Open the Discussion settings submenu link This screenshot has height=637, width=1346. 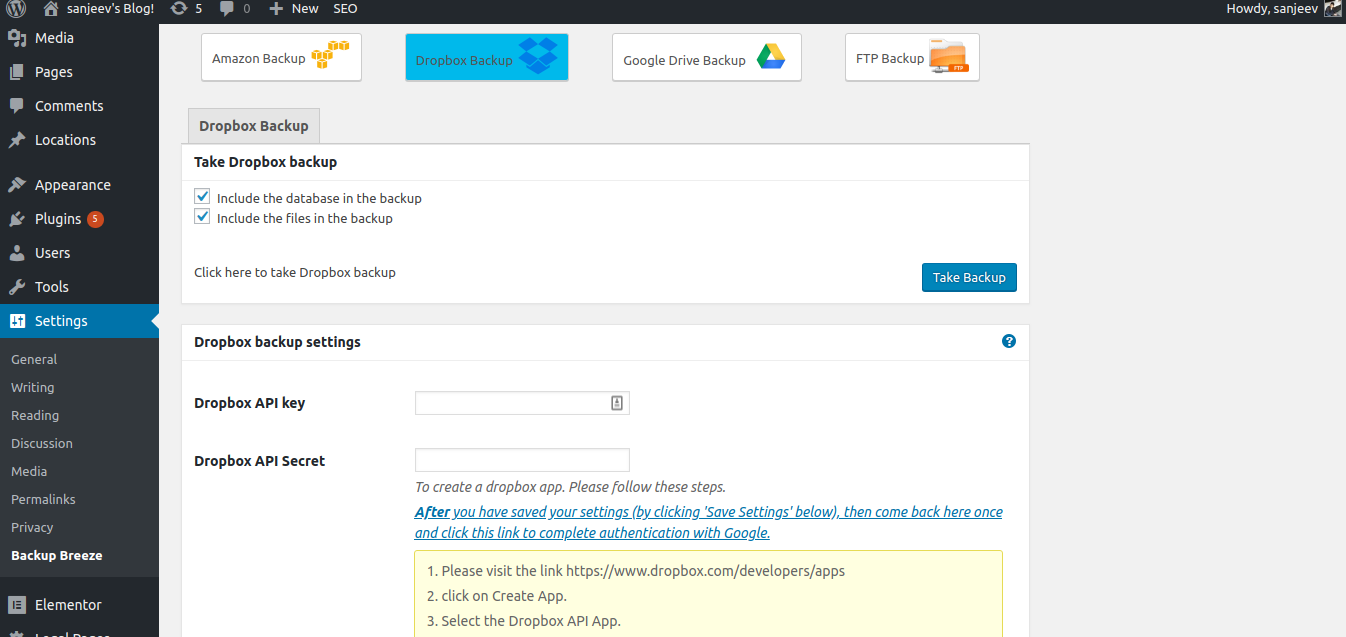tap(42, 443)
